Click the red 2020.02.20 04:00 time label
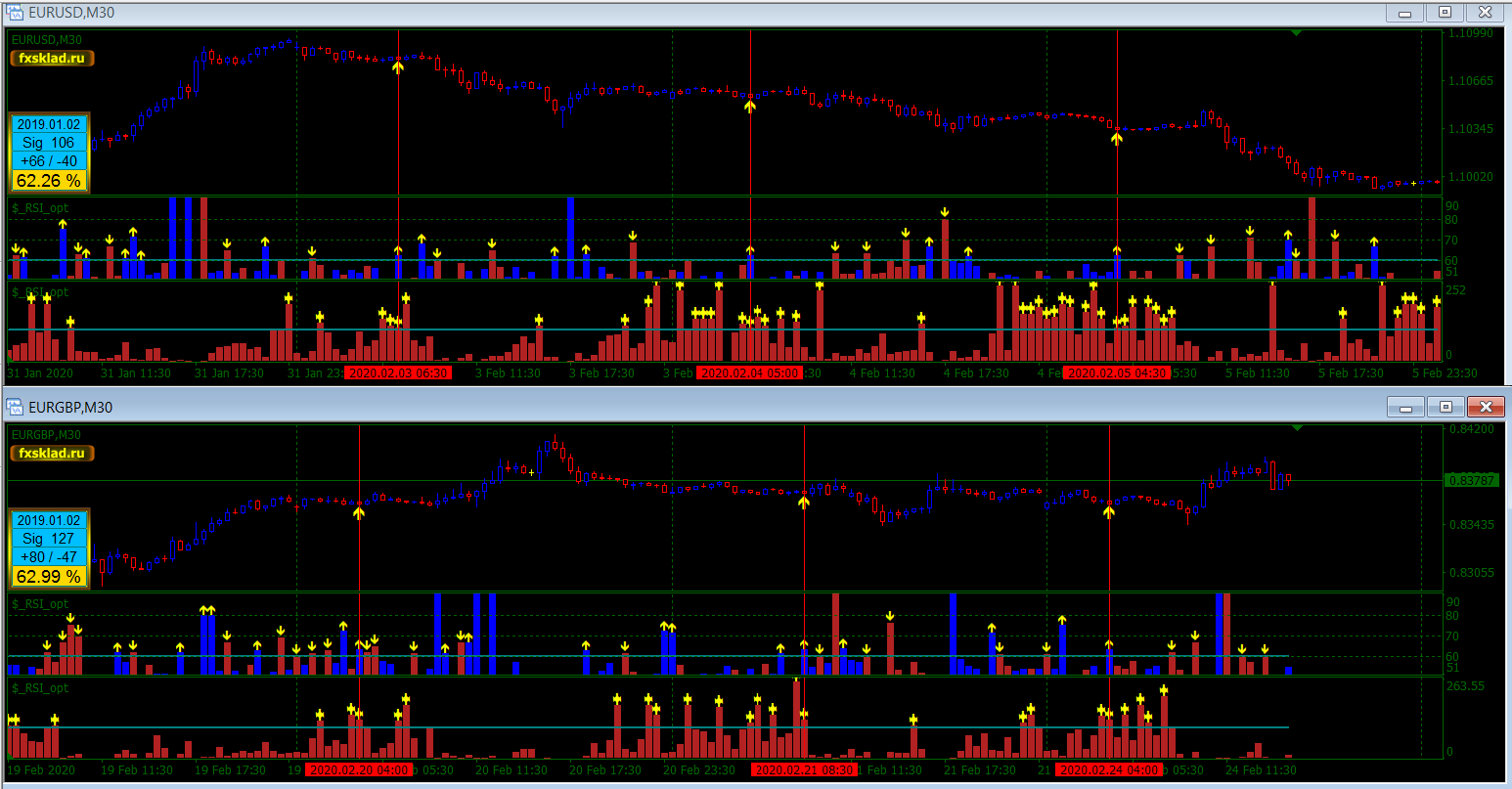This screenshot has height=789, width=1512. pos(359,769)
